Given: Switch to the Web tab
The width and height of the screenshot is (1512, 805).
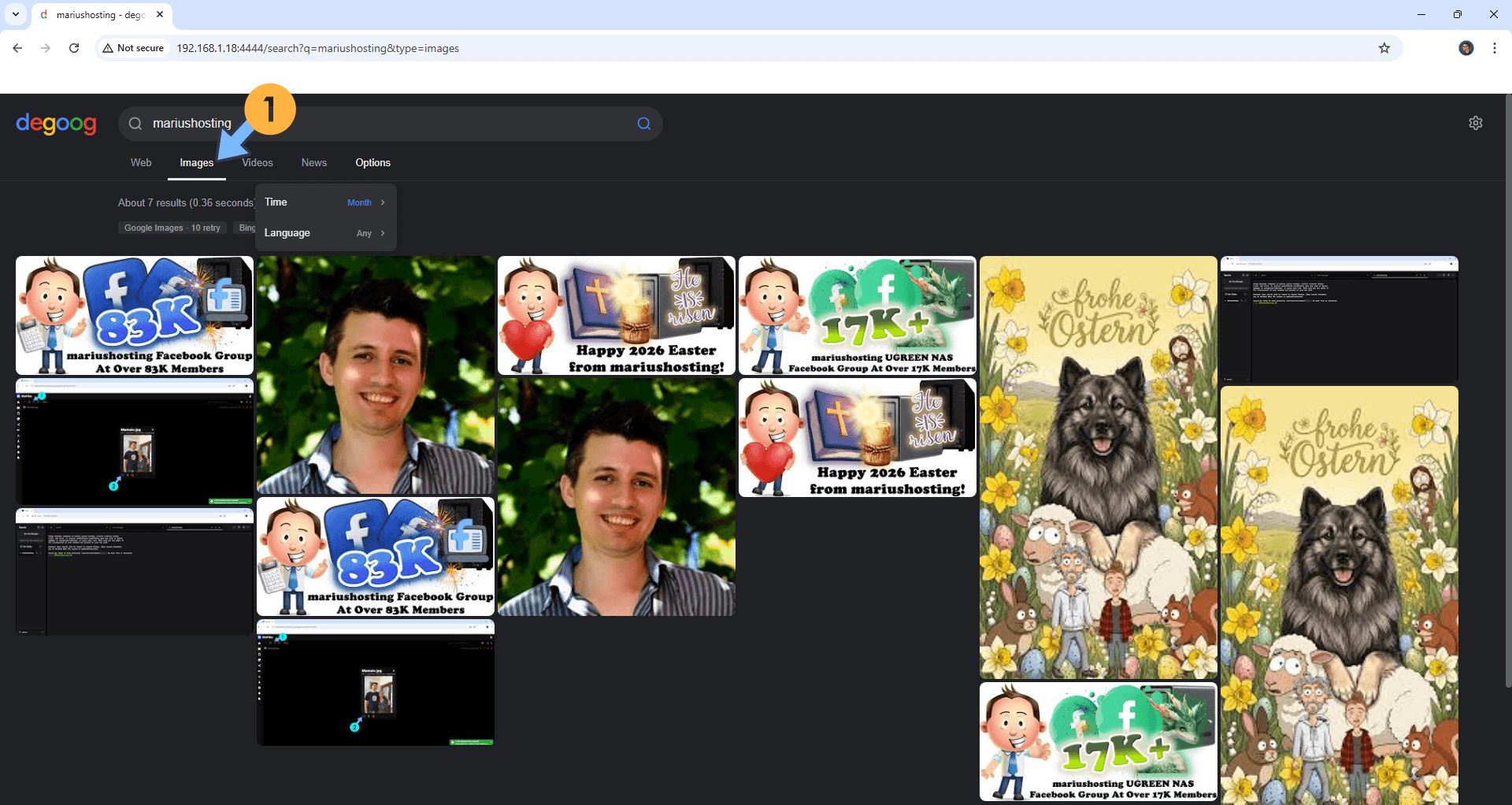Looking at the screenshot, I should (141, 163).
